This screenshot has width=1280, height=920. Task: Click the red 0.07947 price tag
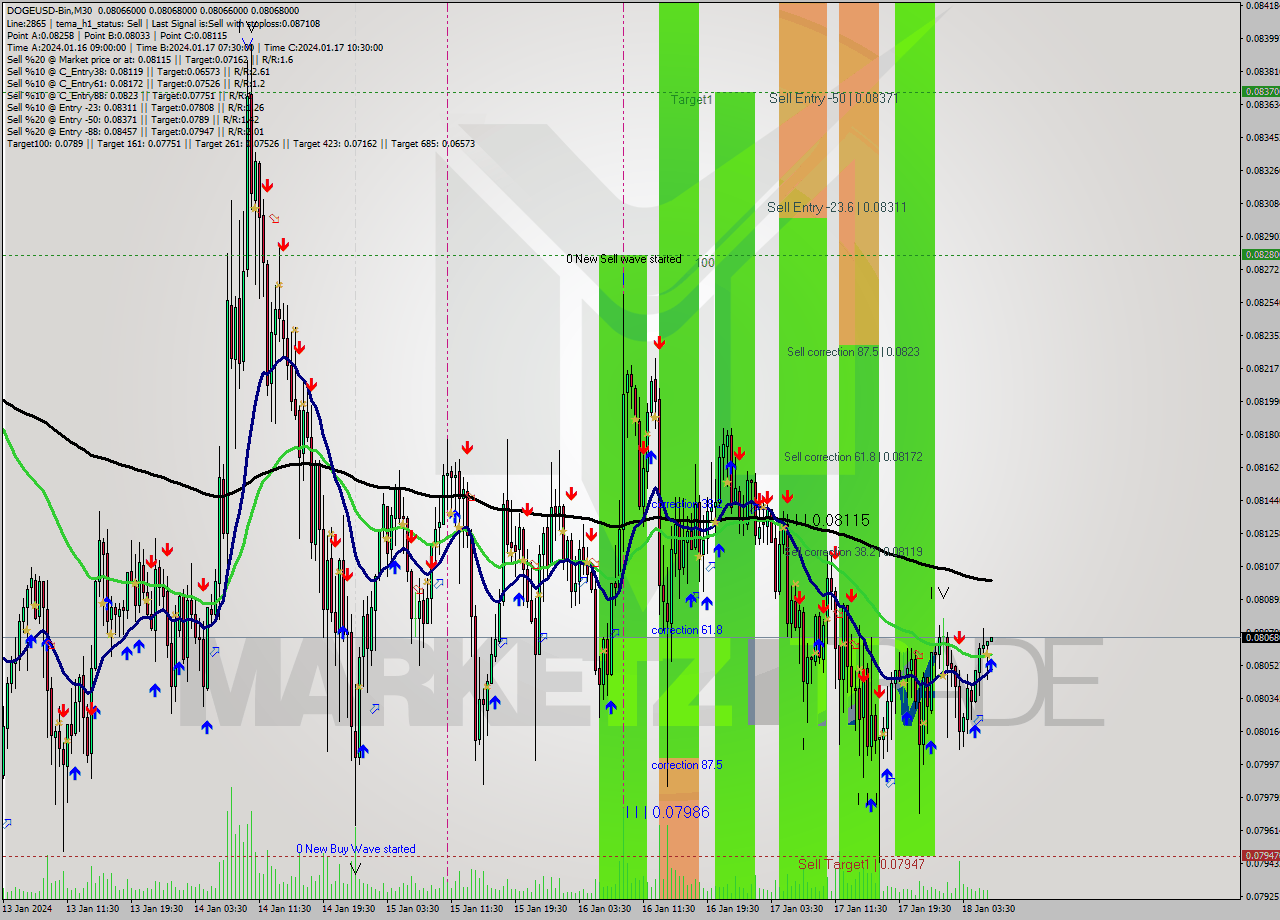[x=1260, y=855]
